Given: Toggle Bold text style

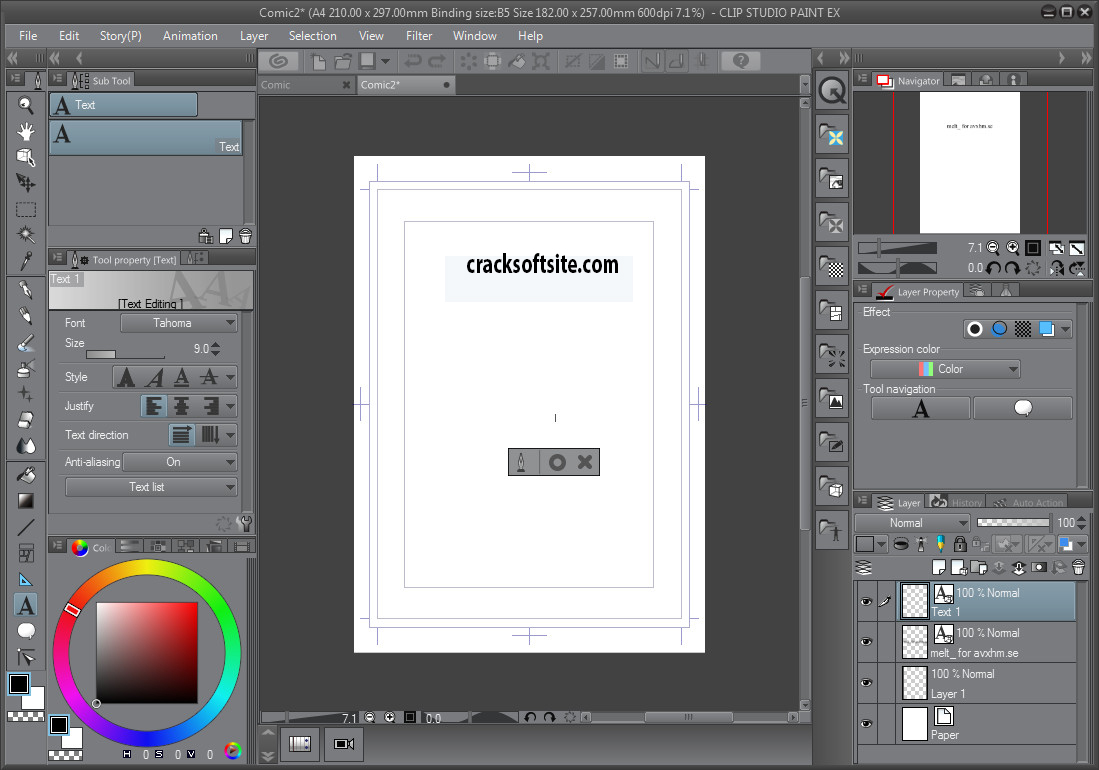Looking at the screenshot, I should click(126, 378).
